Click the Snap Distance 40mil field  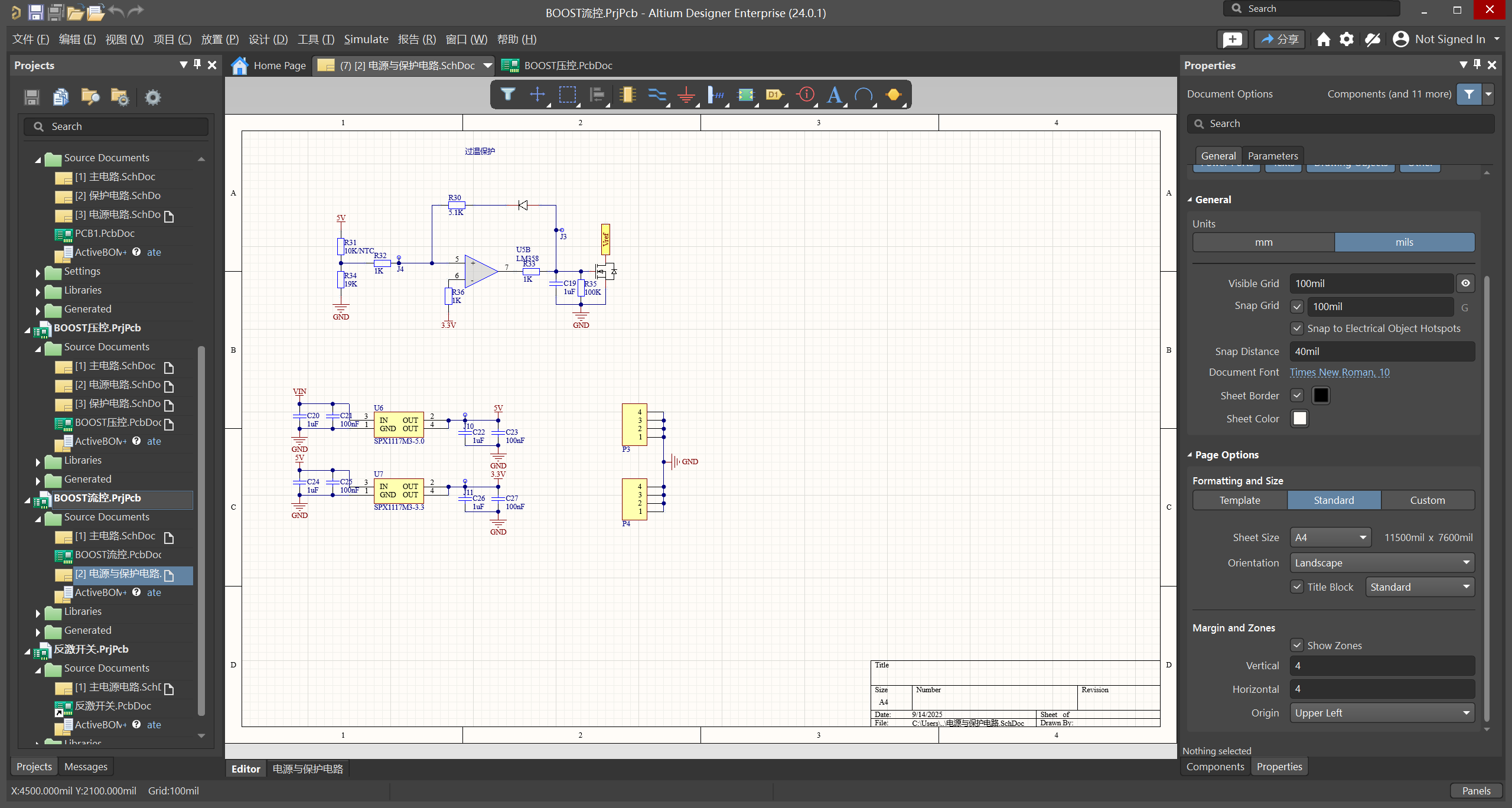(x=1382, y=351)
